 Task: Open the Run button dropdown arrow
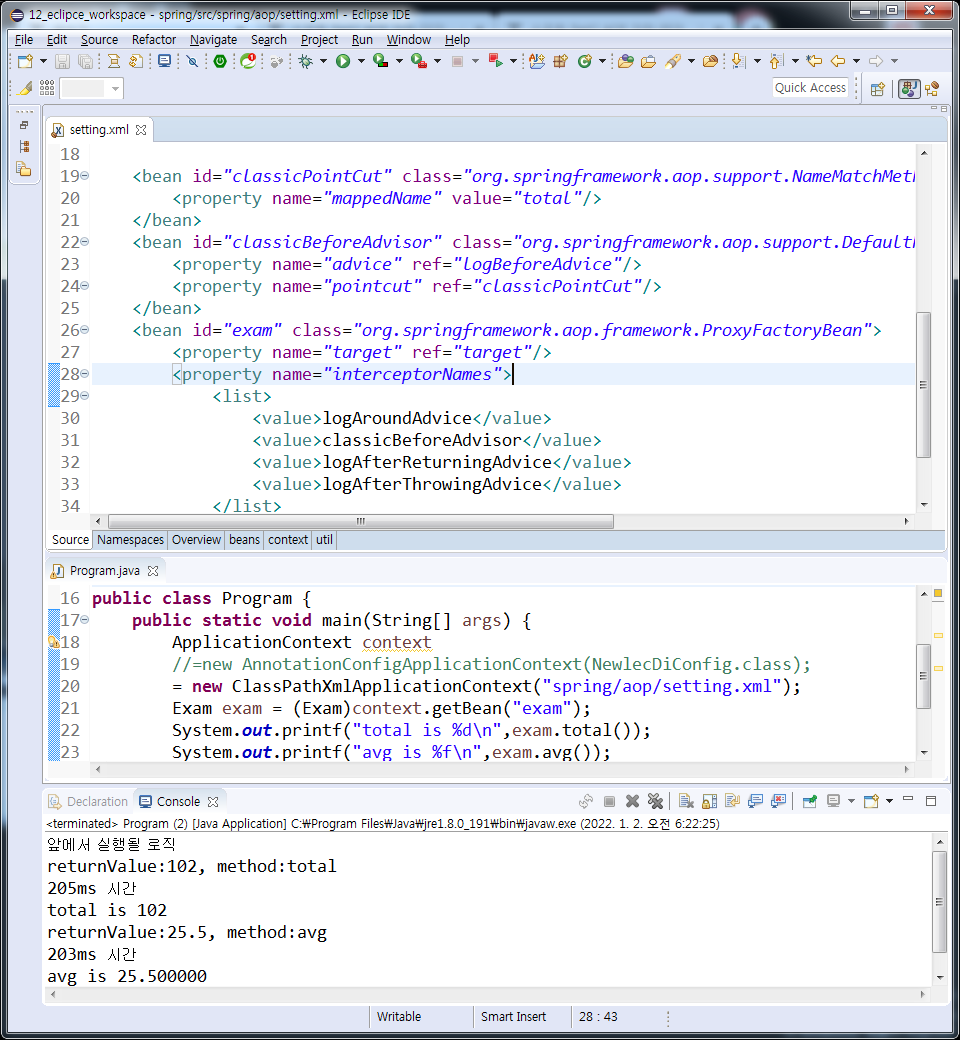(x=362, y=62)
